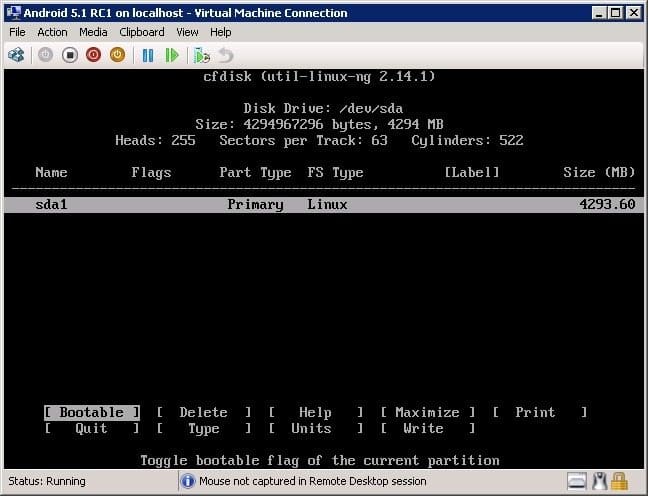The image size is (648, 496).
Task: Click the keyboard icon in status bar
Action: pos(577,482)
